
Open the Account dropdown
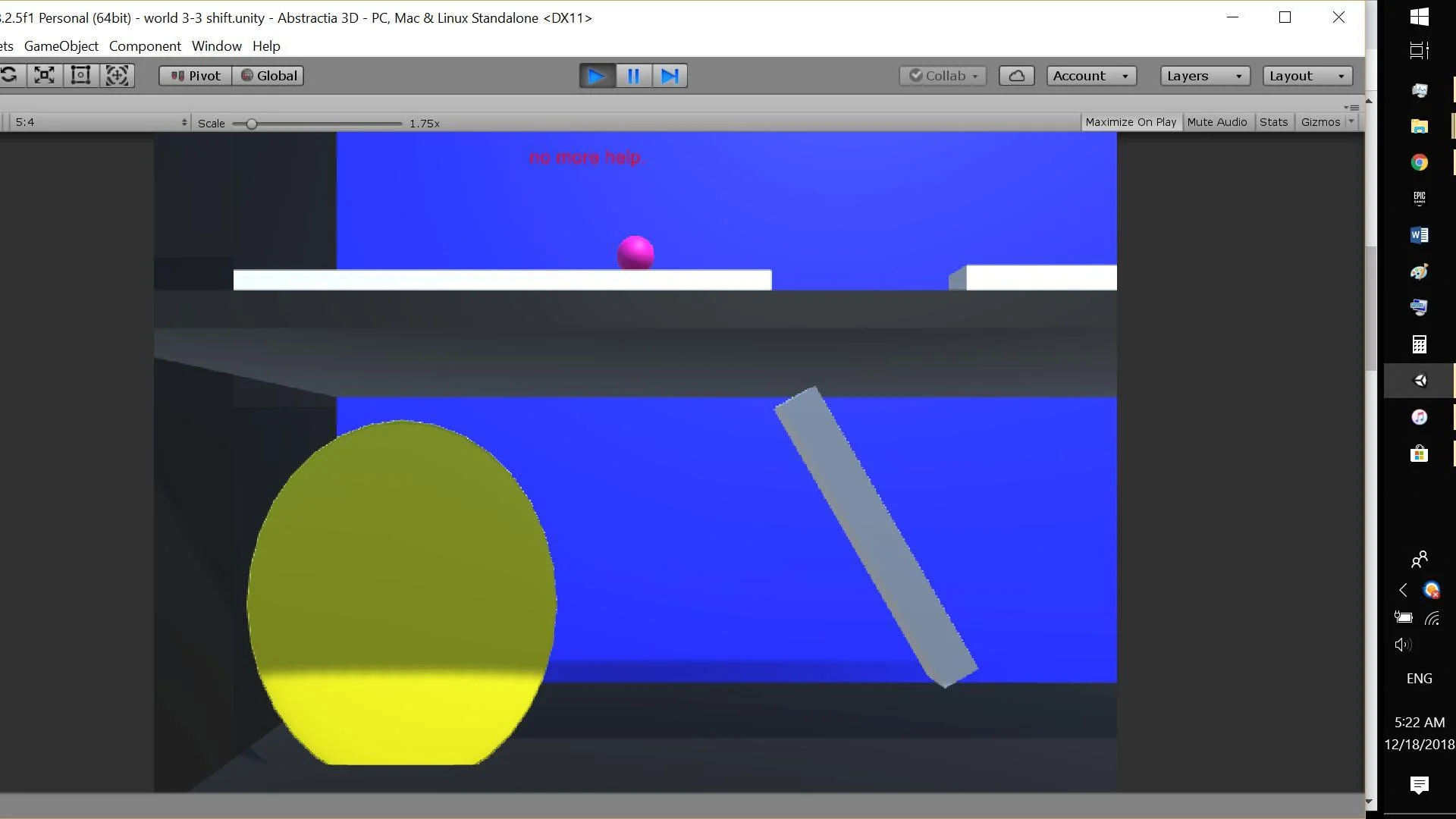pyautogui.click(x=1091, y=76)
